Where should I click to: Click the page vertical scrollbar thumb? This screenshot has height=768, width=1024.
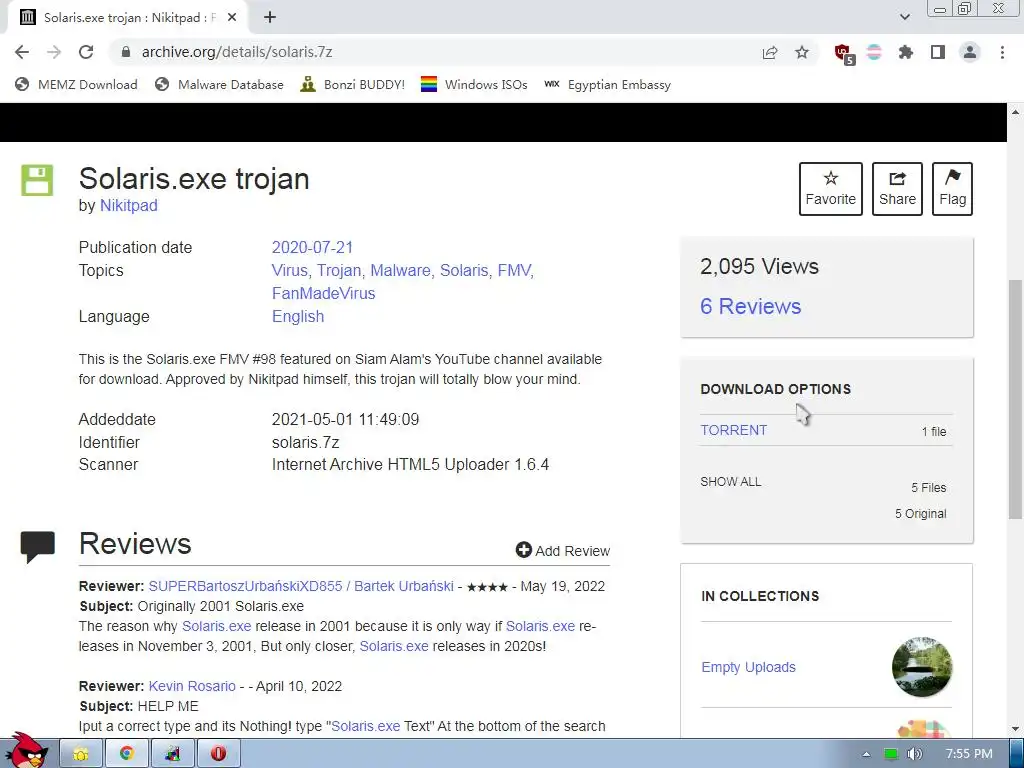click(x=1015, y=398)
